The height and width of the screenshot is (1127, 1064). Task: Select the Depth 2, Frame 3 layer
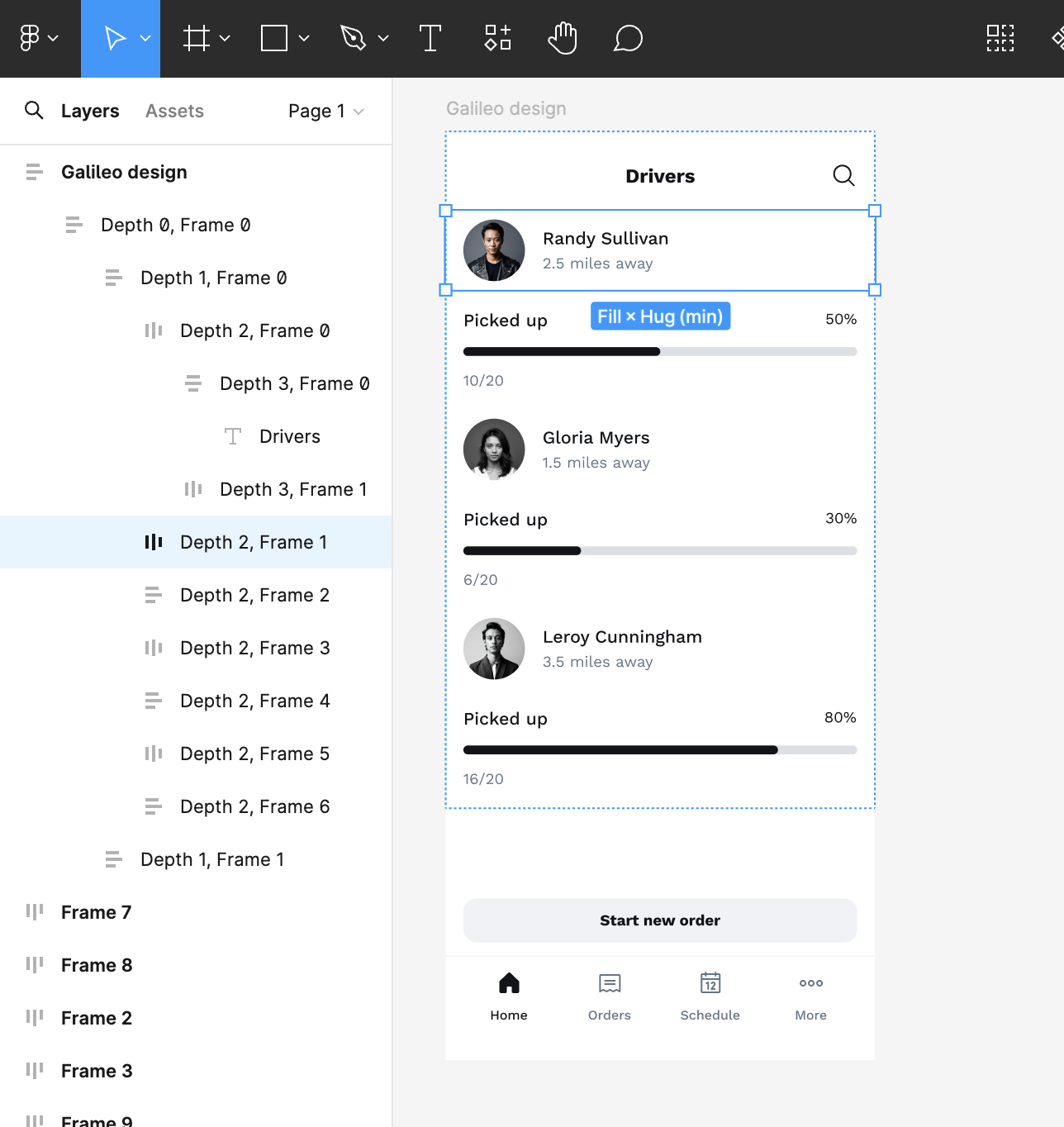pos(196,648)
